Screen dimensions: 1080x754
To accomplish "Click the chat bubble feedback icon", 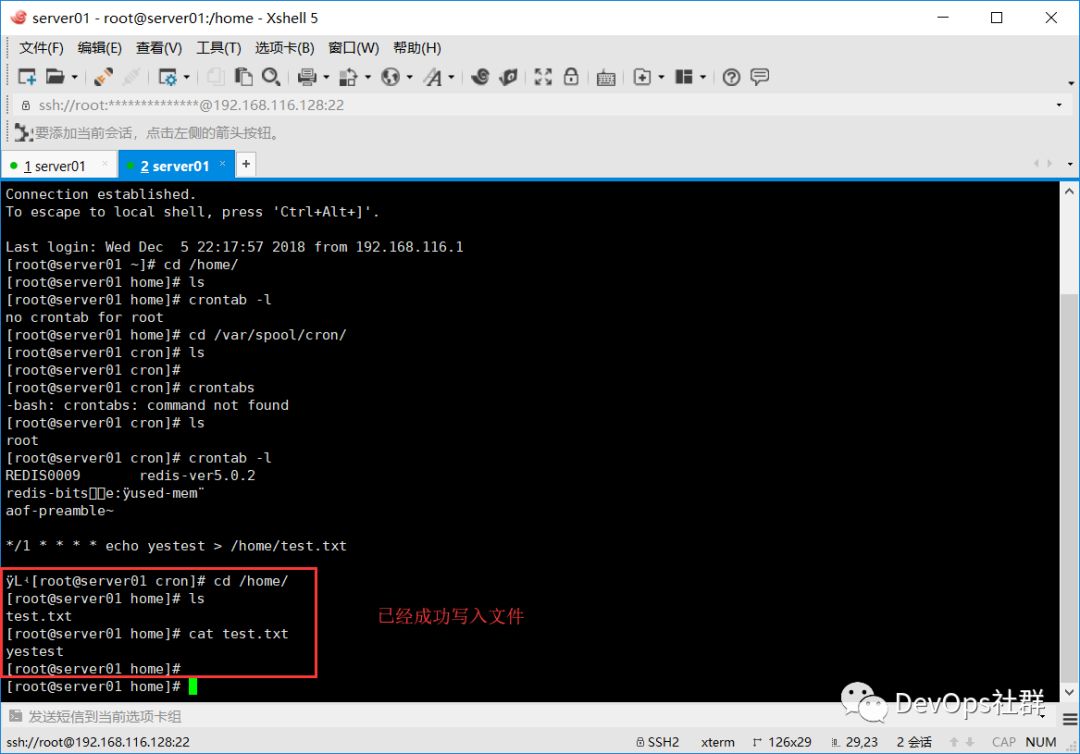I will click(x=760, y=77).
